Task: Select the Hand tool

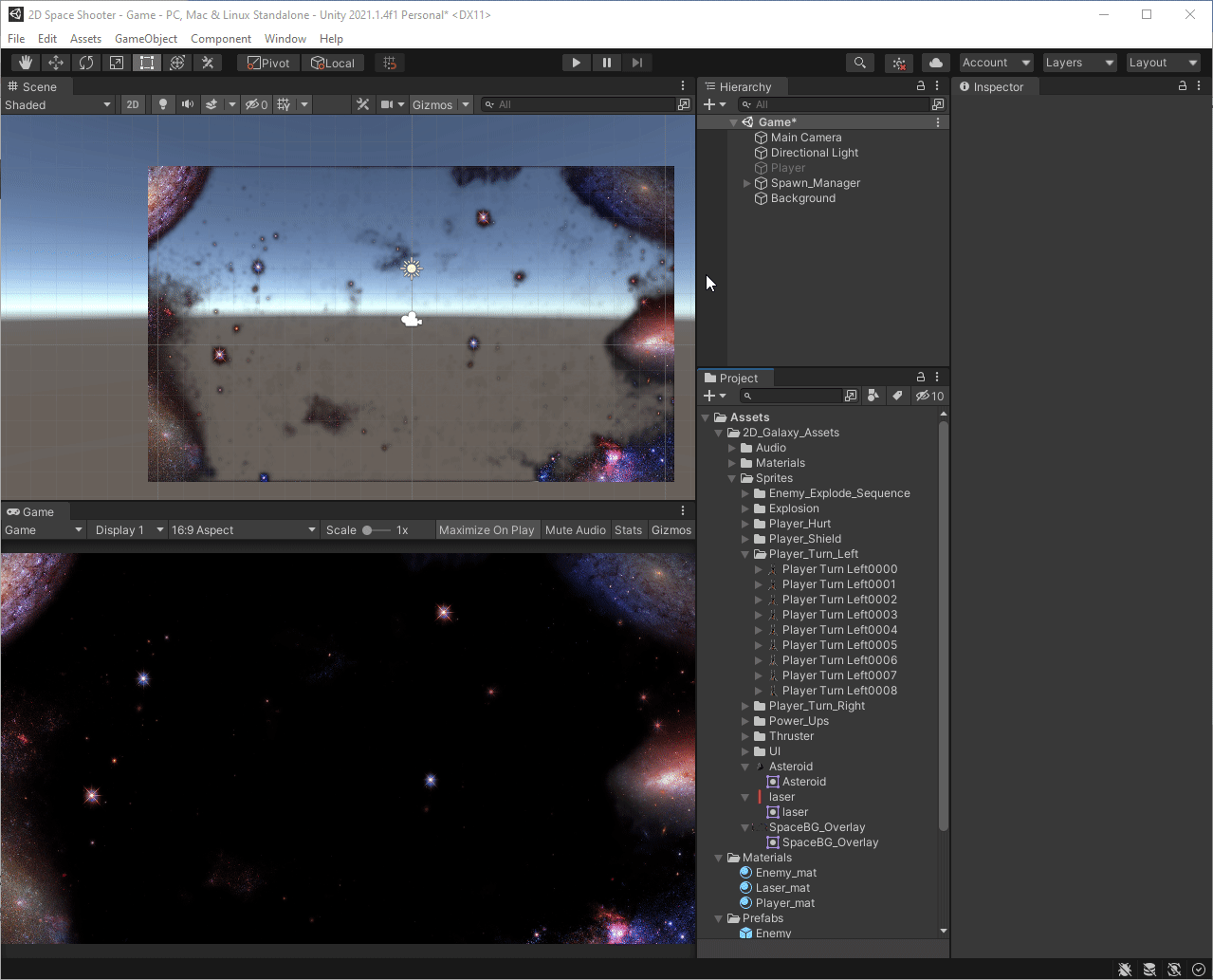Action: coord(26,63)
